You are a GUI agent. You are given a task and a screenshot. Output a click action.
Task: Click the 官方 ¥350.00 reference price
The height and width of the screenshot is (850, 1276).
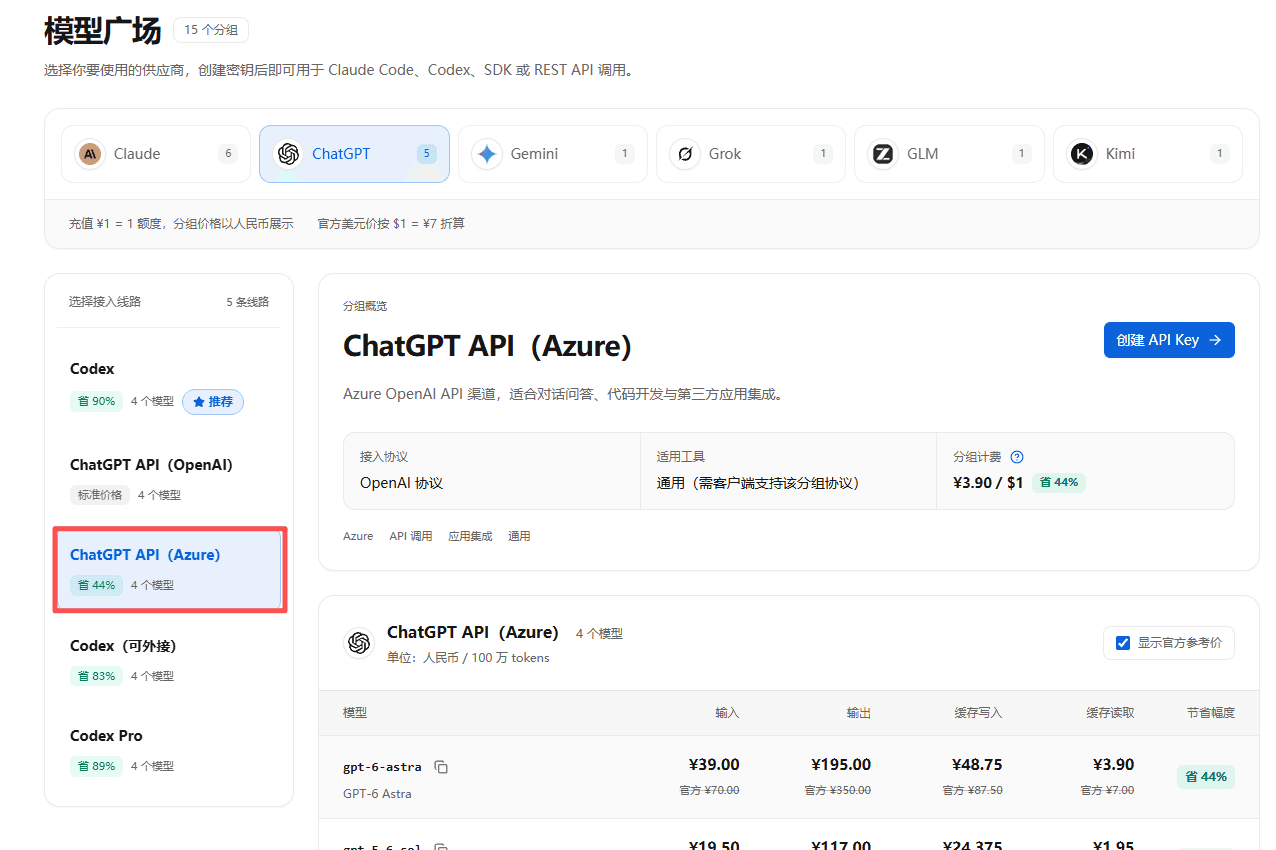coord(837,790)
